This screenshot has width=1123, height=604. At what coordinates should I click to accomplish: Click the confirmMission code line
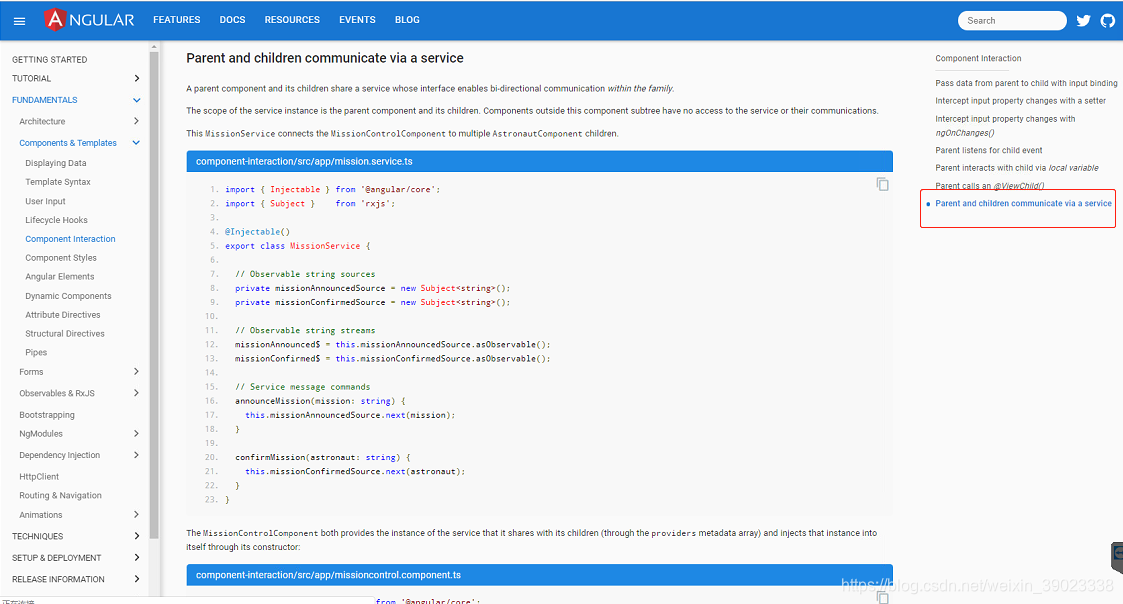[323, 457]
